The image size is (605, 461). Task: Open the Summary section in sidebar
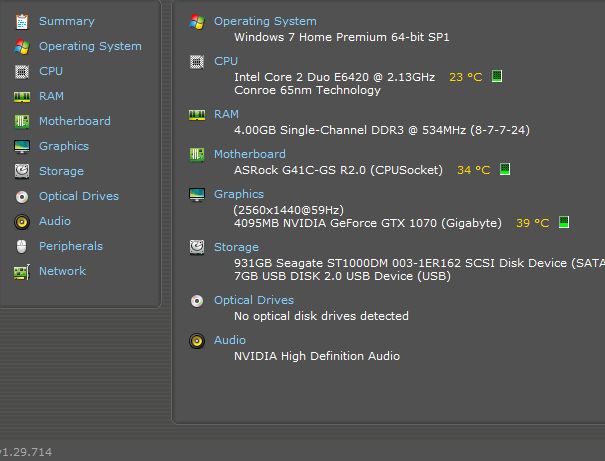click(67, 22)
